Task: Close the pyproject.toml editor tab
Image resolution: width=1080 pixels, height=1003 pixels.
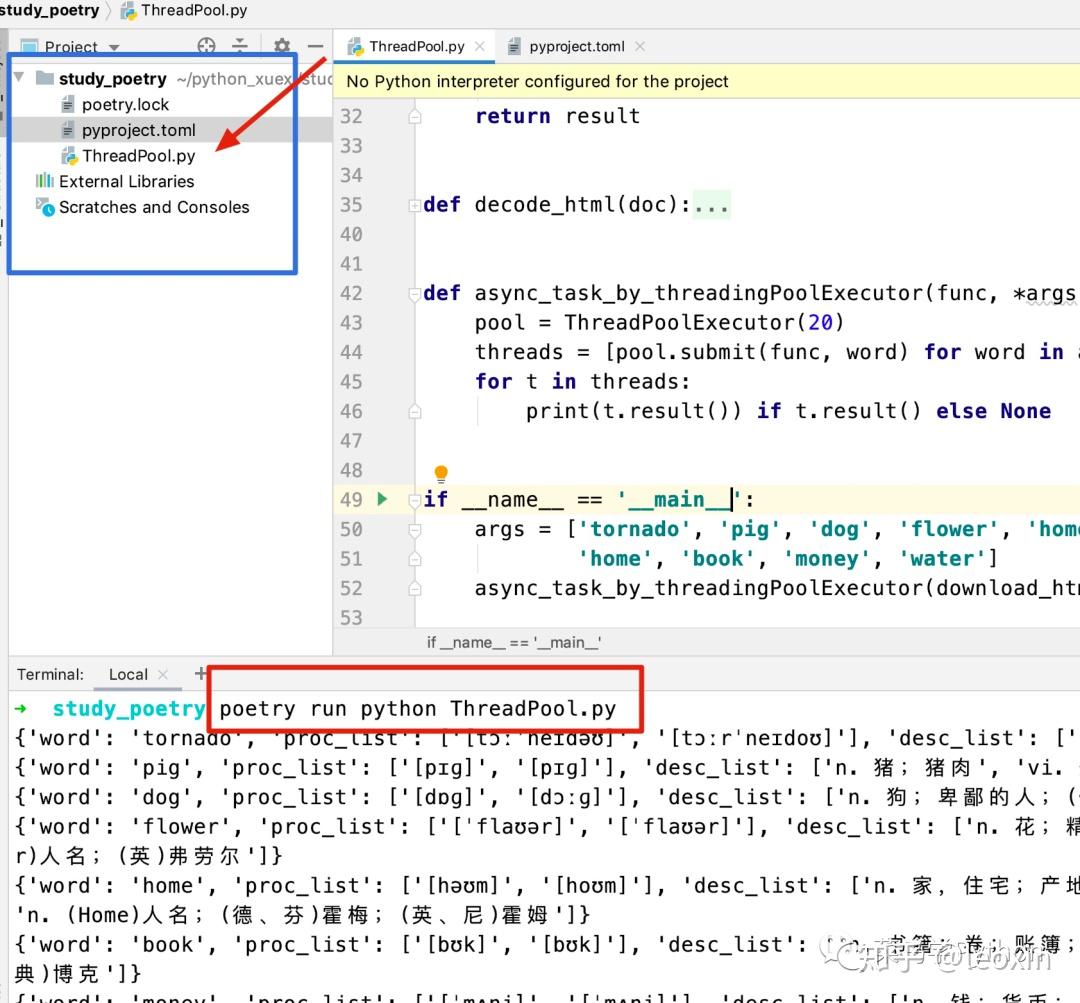Action: click(x=640, y=46)
